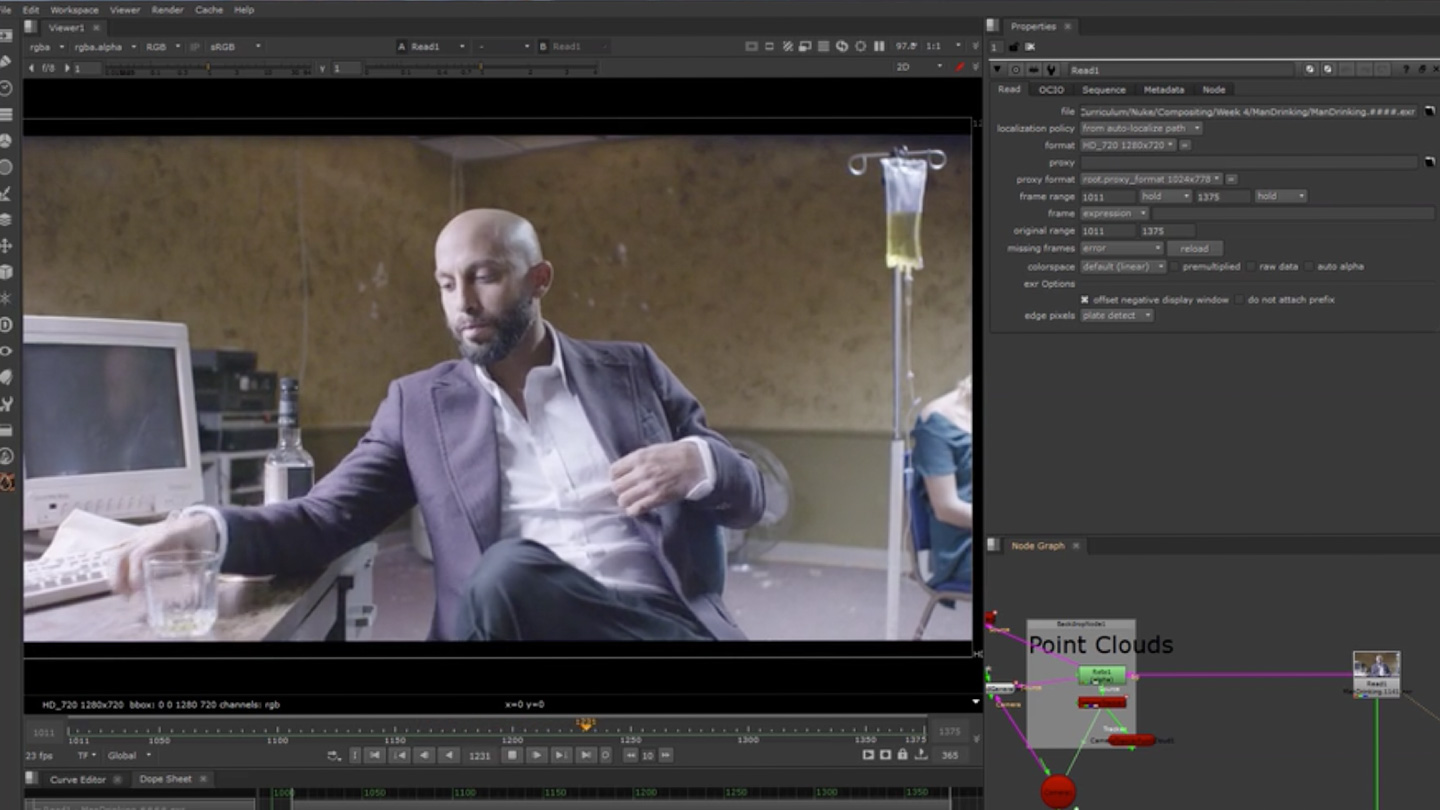Collapse Read1 properties with the triangle
Viewport: 1440px width, 810px height.
(x=997, y=70)
